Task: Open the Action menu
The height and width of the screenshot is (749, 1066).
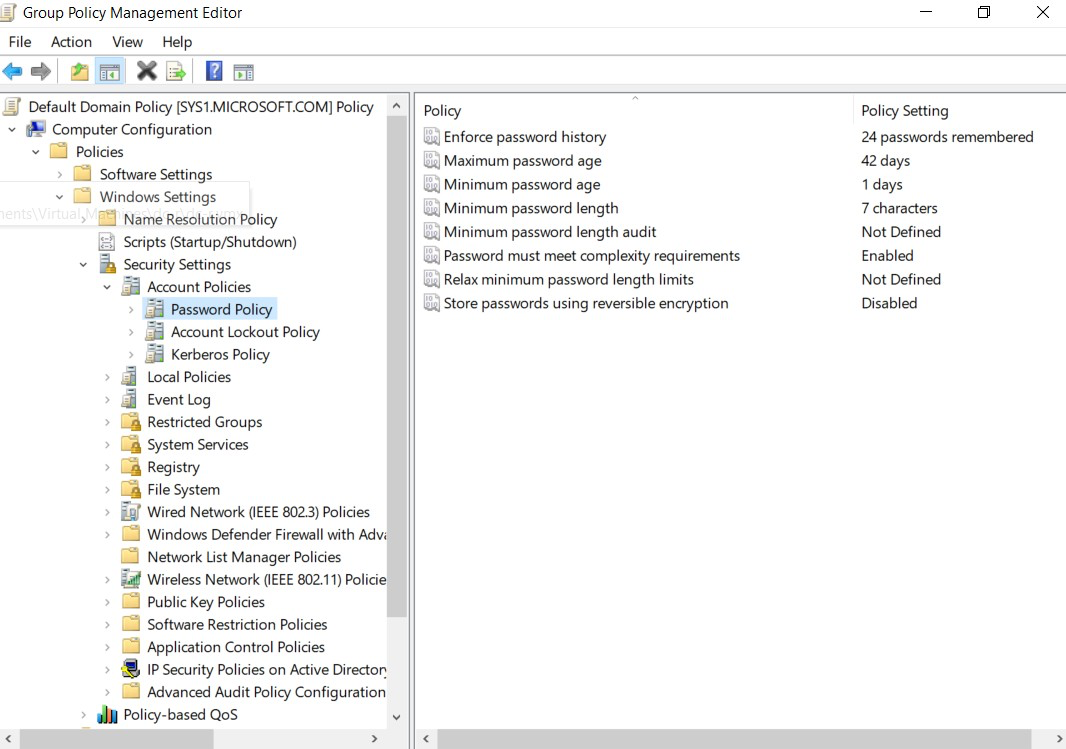Action: [x=71, y=41]
